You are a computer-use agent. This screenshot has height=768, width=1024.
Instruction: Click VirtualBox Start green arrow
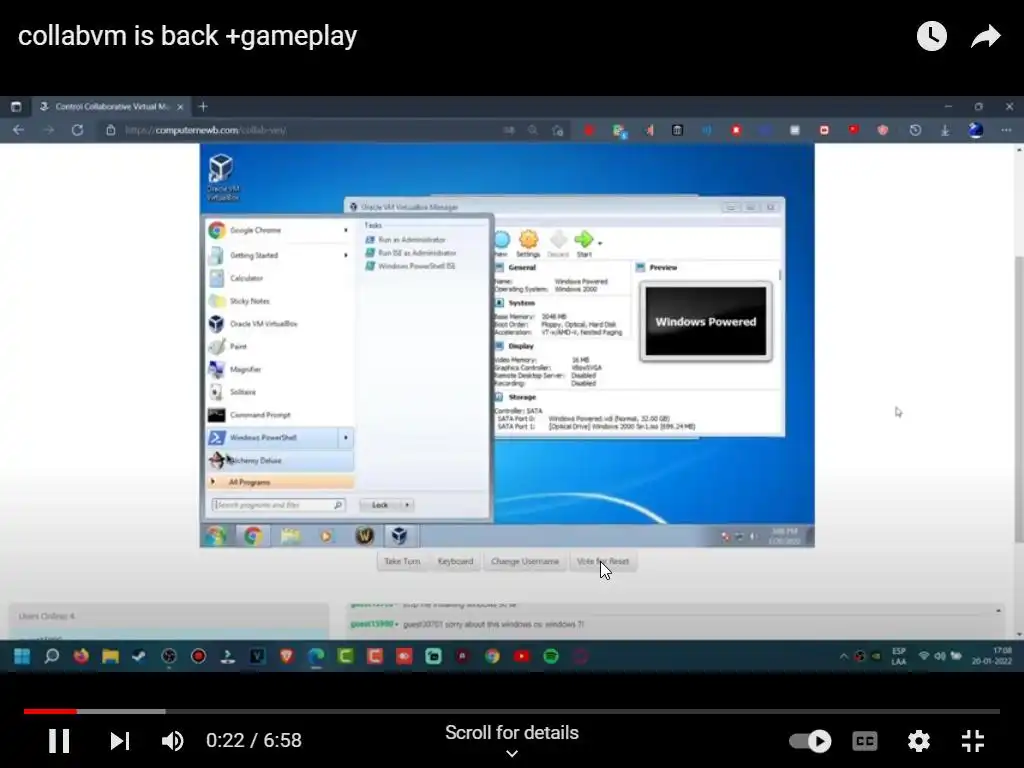[583, 243]
